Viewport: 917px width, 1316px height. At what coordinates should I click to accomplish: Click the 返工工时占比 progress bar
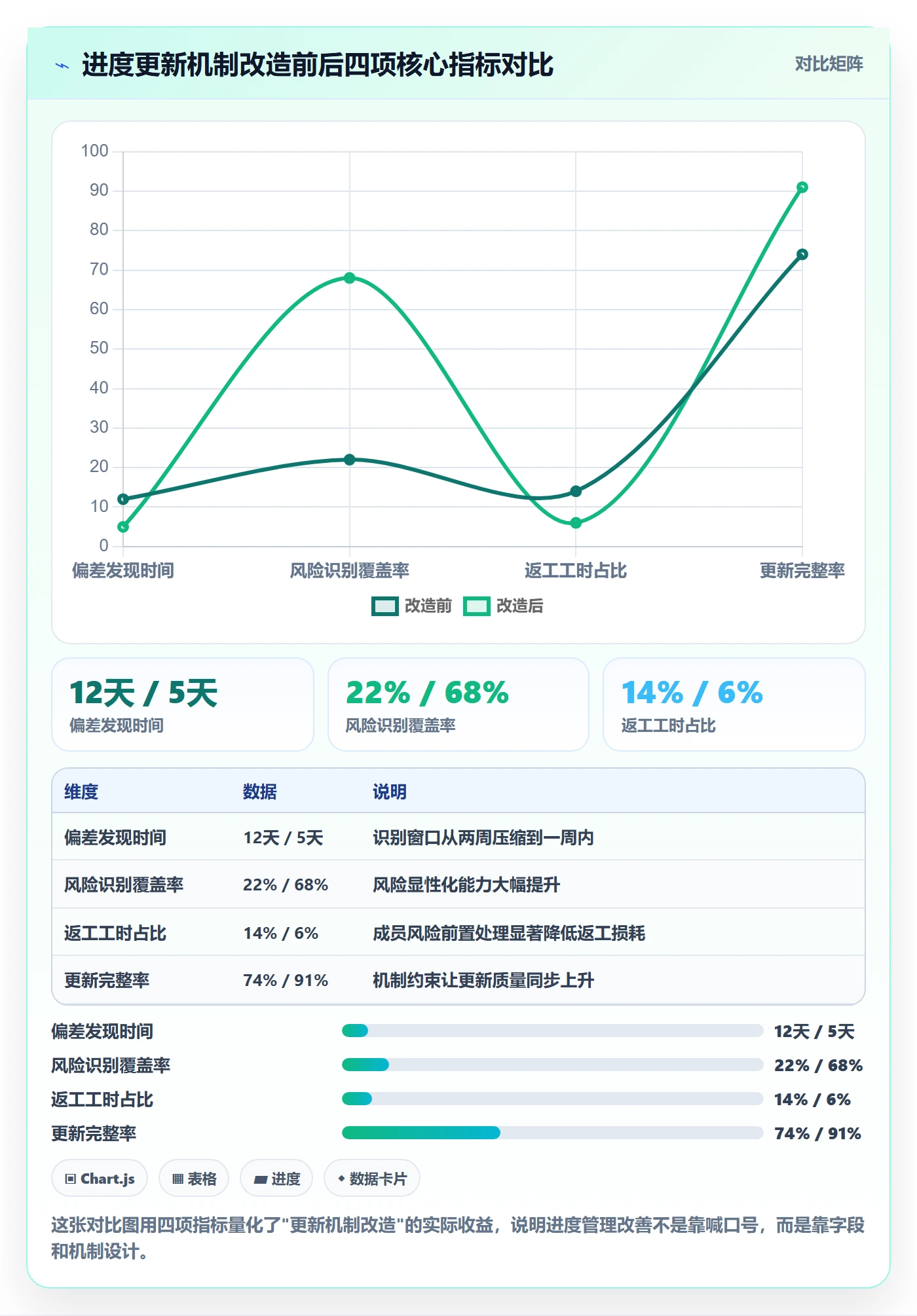coord(552,1099)
